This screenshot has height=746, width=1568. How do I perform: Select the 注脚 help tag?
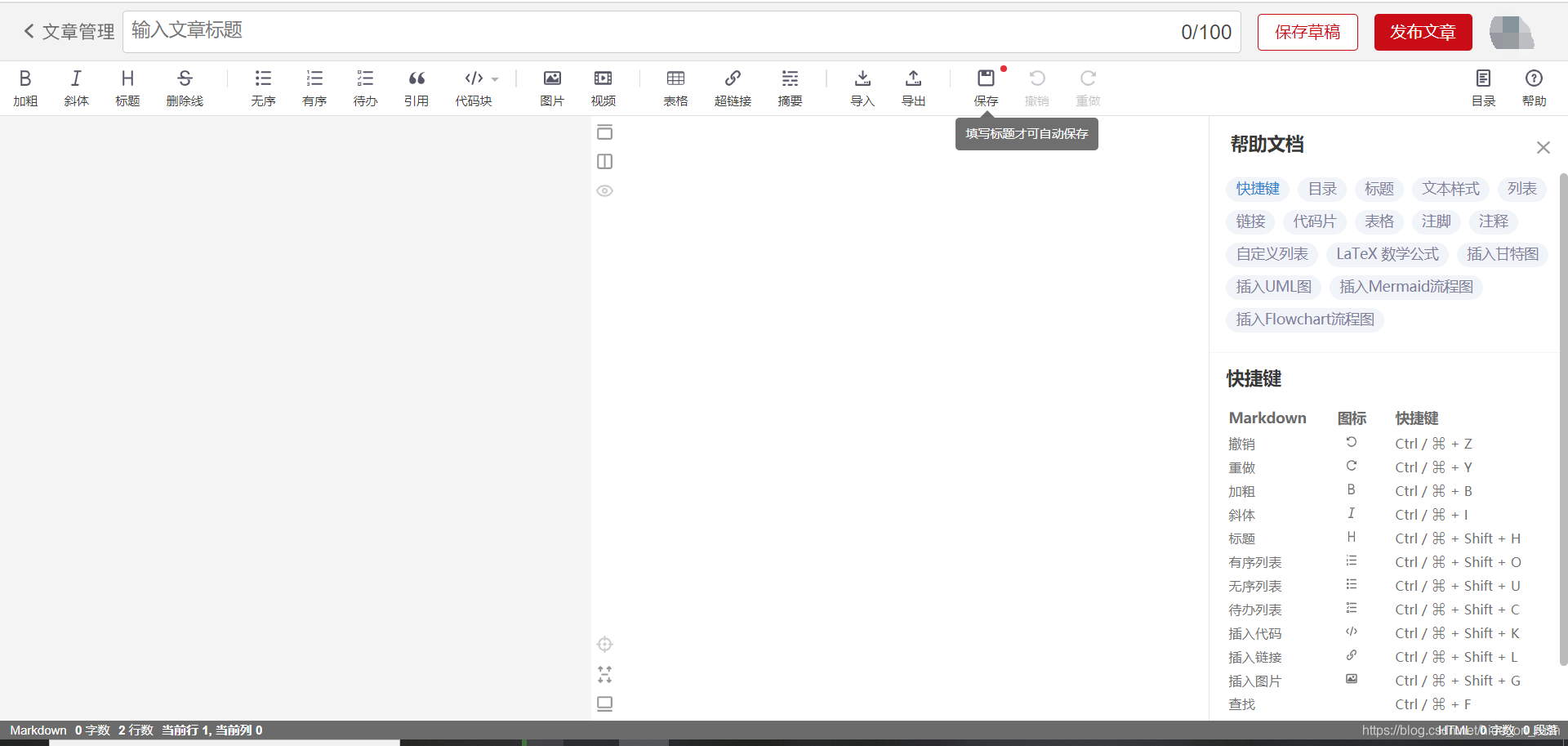(1437, 221)
